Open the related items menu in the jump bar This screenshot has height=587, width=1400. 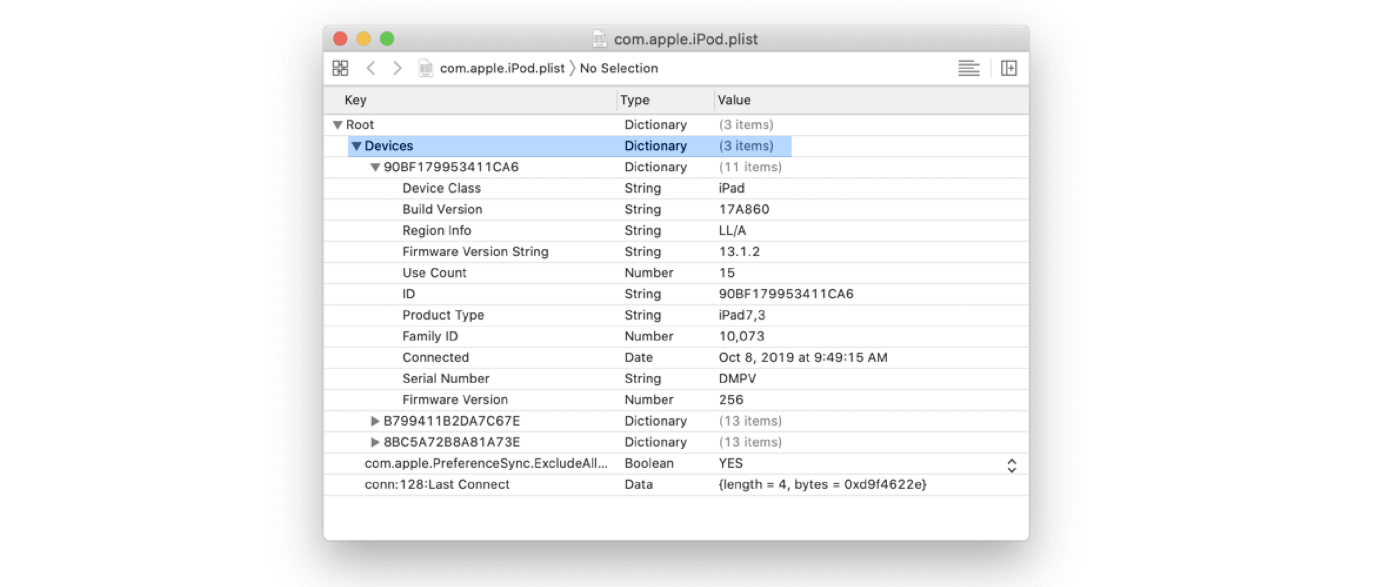click(x=340, y=67)
